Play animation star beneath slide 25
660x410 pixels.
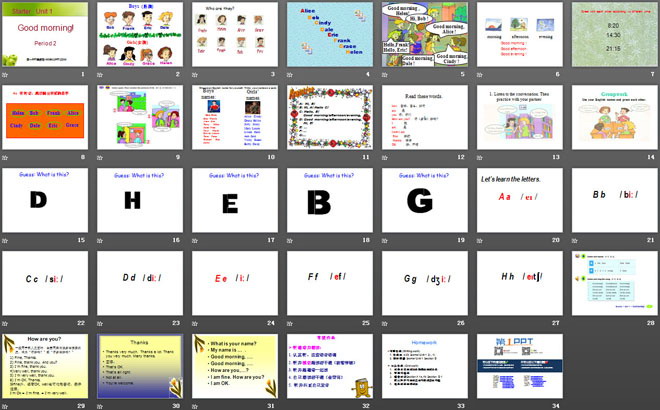[290, 324]
